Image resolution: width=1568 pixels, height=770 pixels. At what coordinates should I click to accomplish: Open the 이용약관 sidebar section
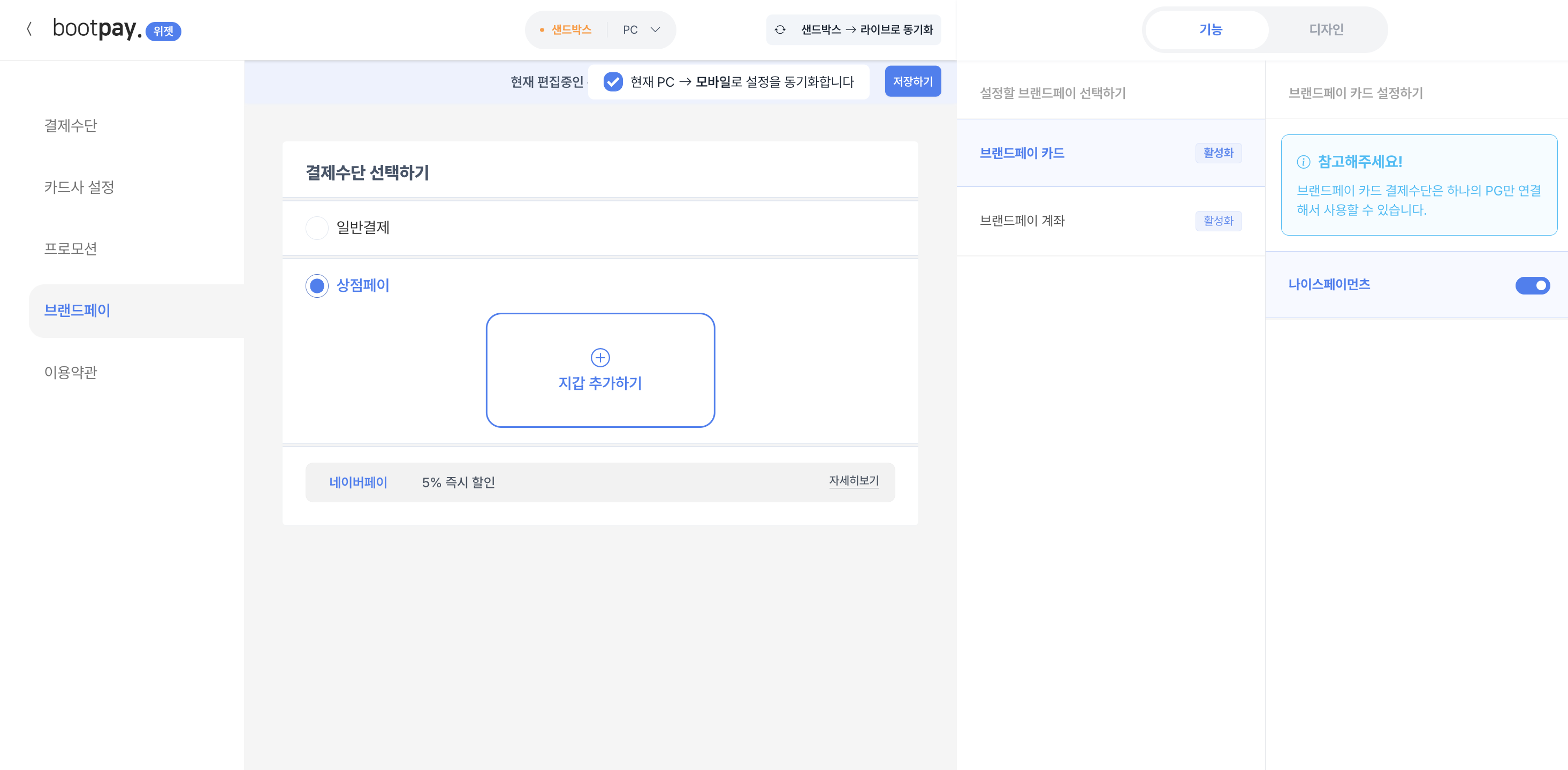(x=71, y=372)
